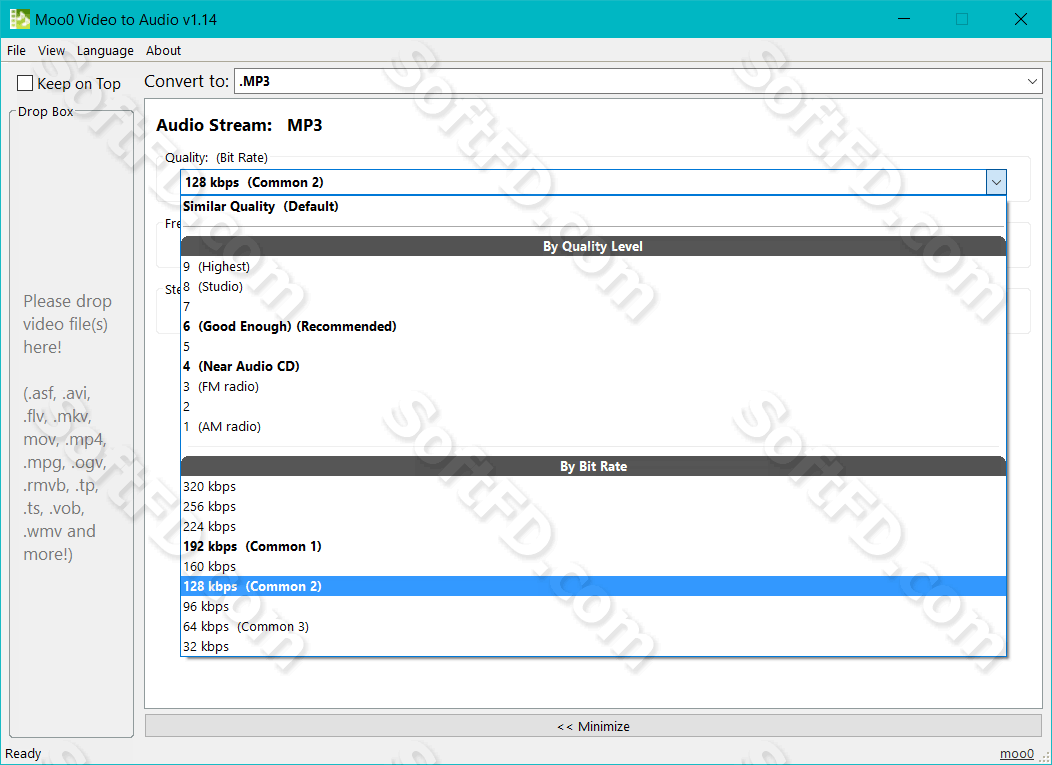Viewport: 1052px width, 765px height.
Task: Open the File menu
Action: (16, 50)
